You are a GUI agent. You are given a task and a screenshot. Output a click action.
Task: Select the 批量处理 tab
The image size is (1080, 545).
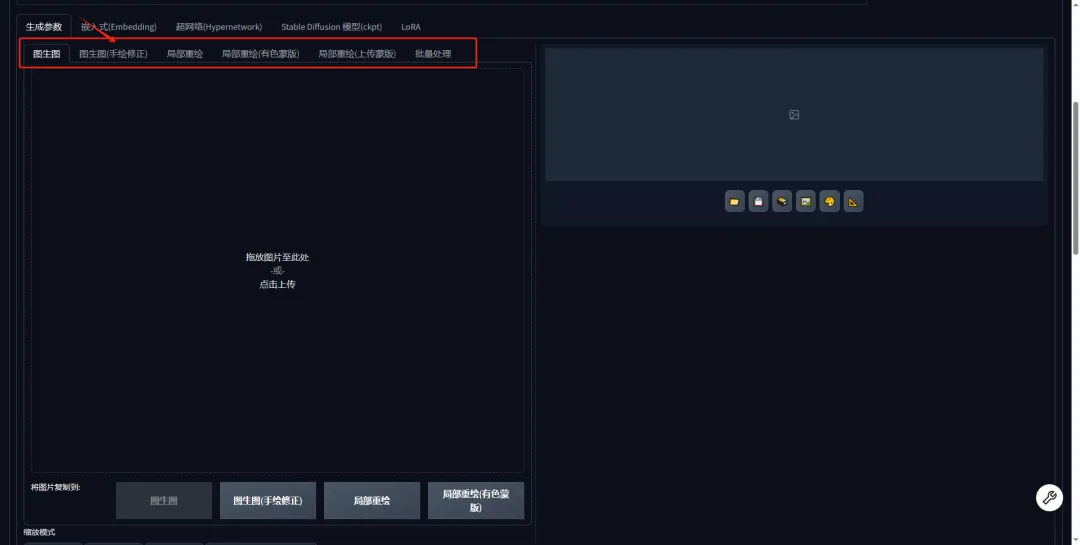coord(433,54)
